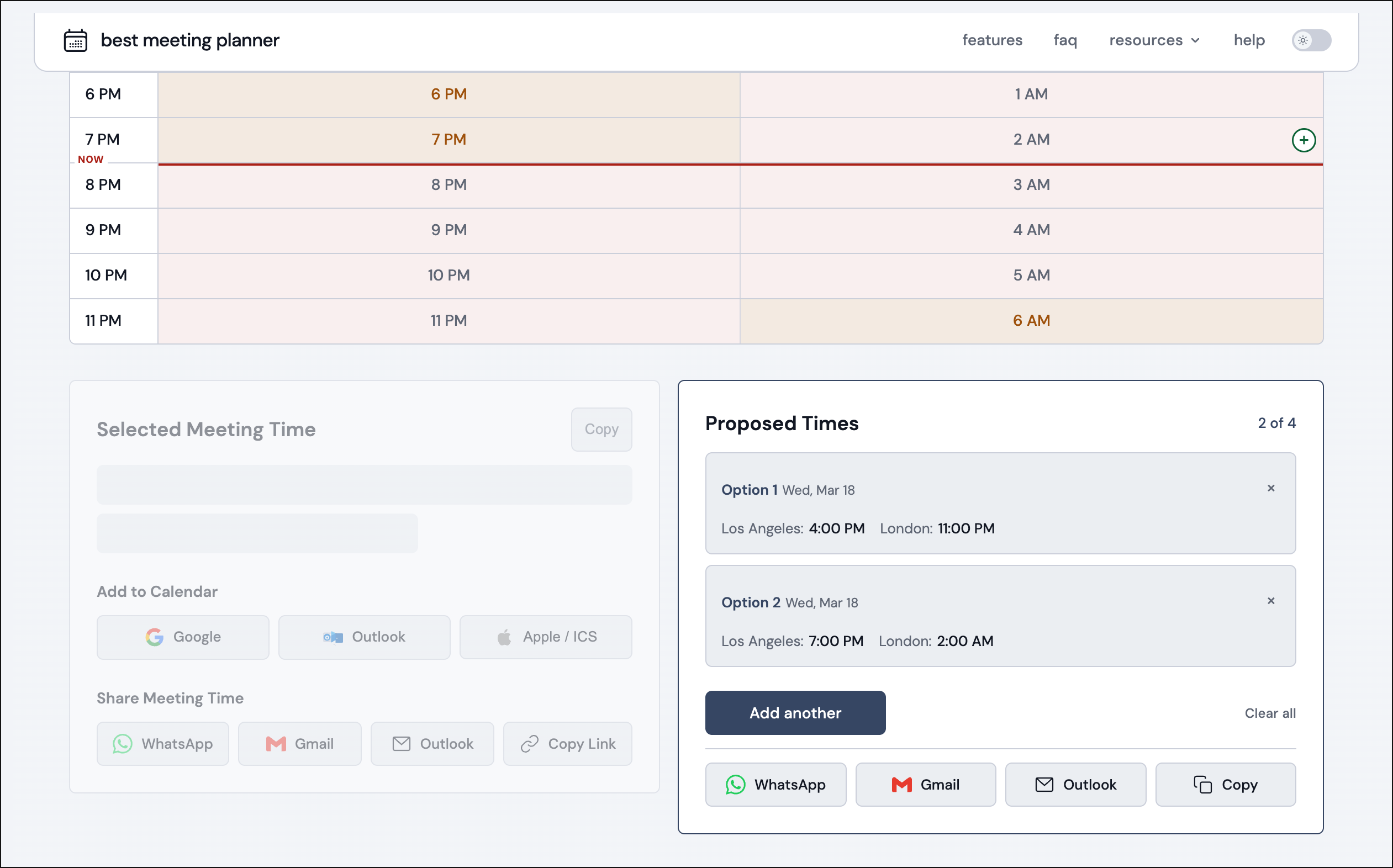Add selected time to Google Calendar
This screenshot has height=868, width=1393.
(x=183, y=637)
